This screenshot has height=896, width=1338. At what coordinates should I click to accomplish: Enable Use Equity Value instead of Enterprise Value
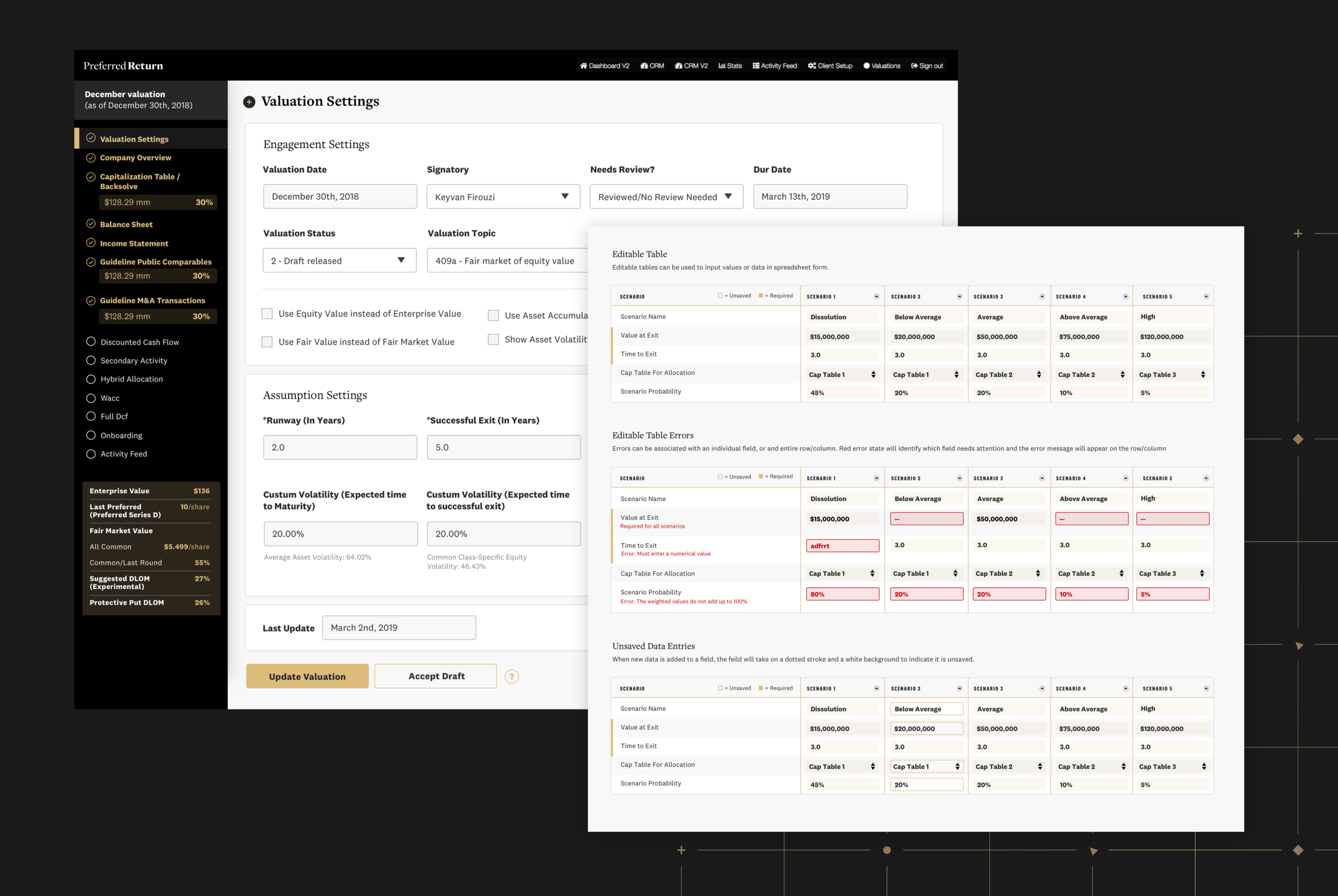pos(267,313)
